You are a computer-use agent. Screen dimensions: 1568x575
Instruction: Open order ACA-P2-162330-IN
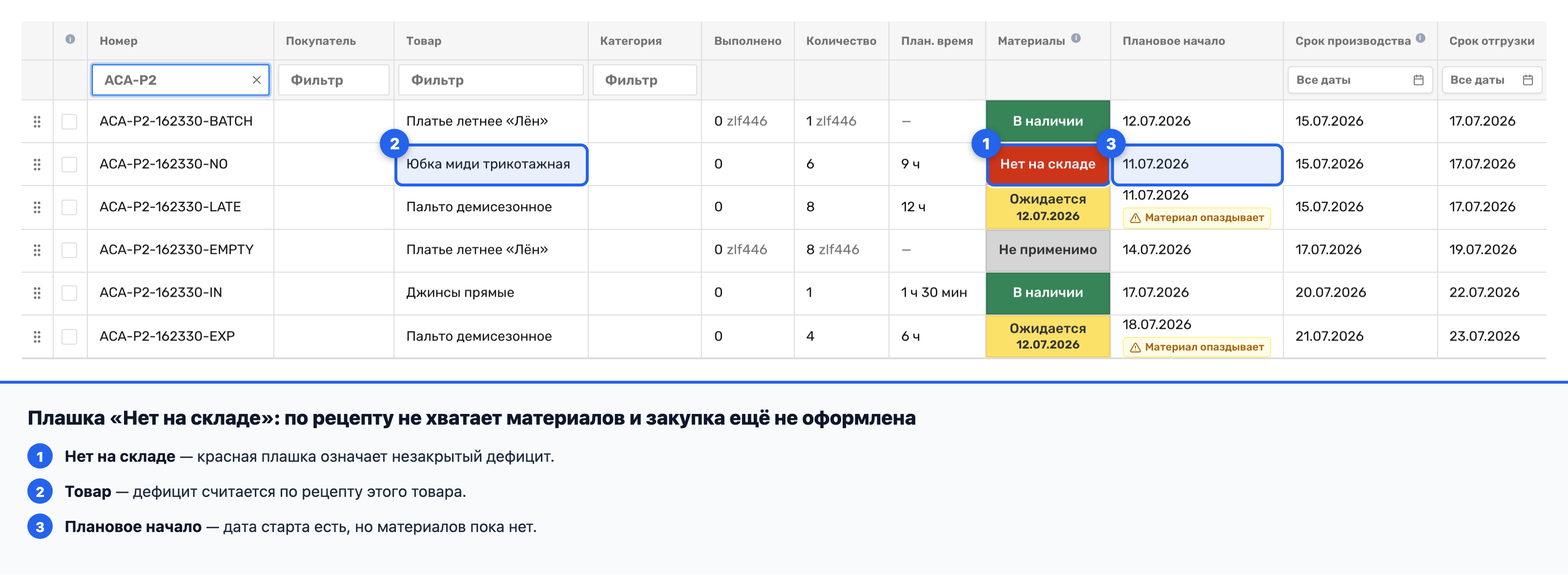pyautogui.click(x=161, y=293)
